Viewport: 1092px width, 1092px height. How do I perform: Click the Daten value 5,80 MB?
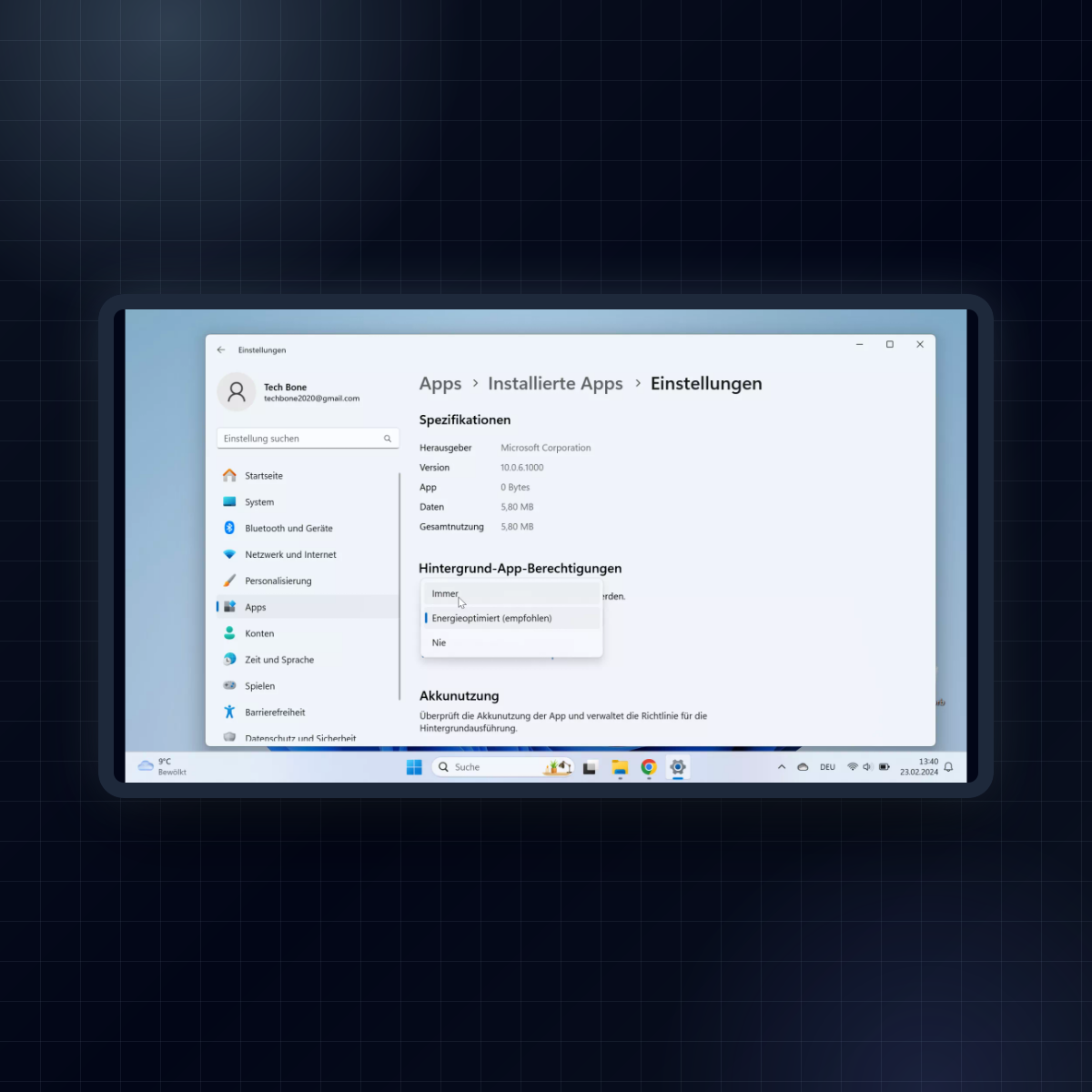(x=517, y=507)
